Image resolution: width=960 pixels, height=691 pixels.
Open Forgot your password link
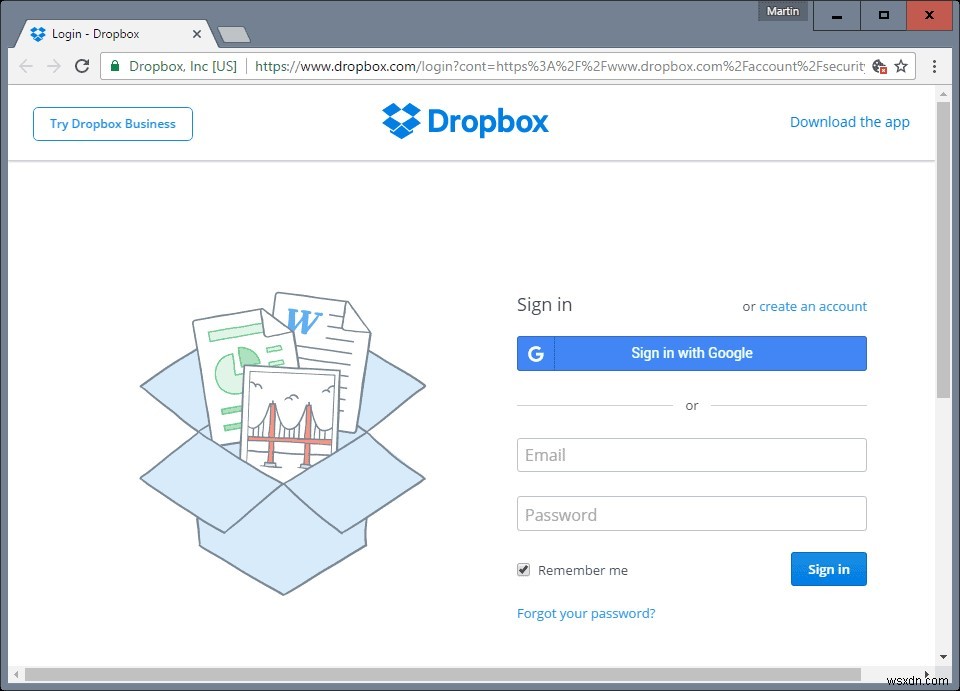pyautogui.click(x=586, y=613)
